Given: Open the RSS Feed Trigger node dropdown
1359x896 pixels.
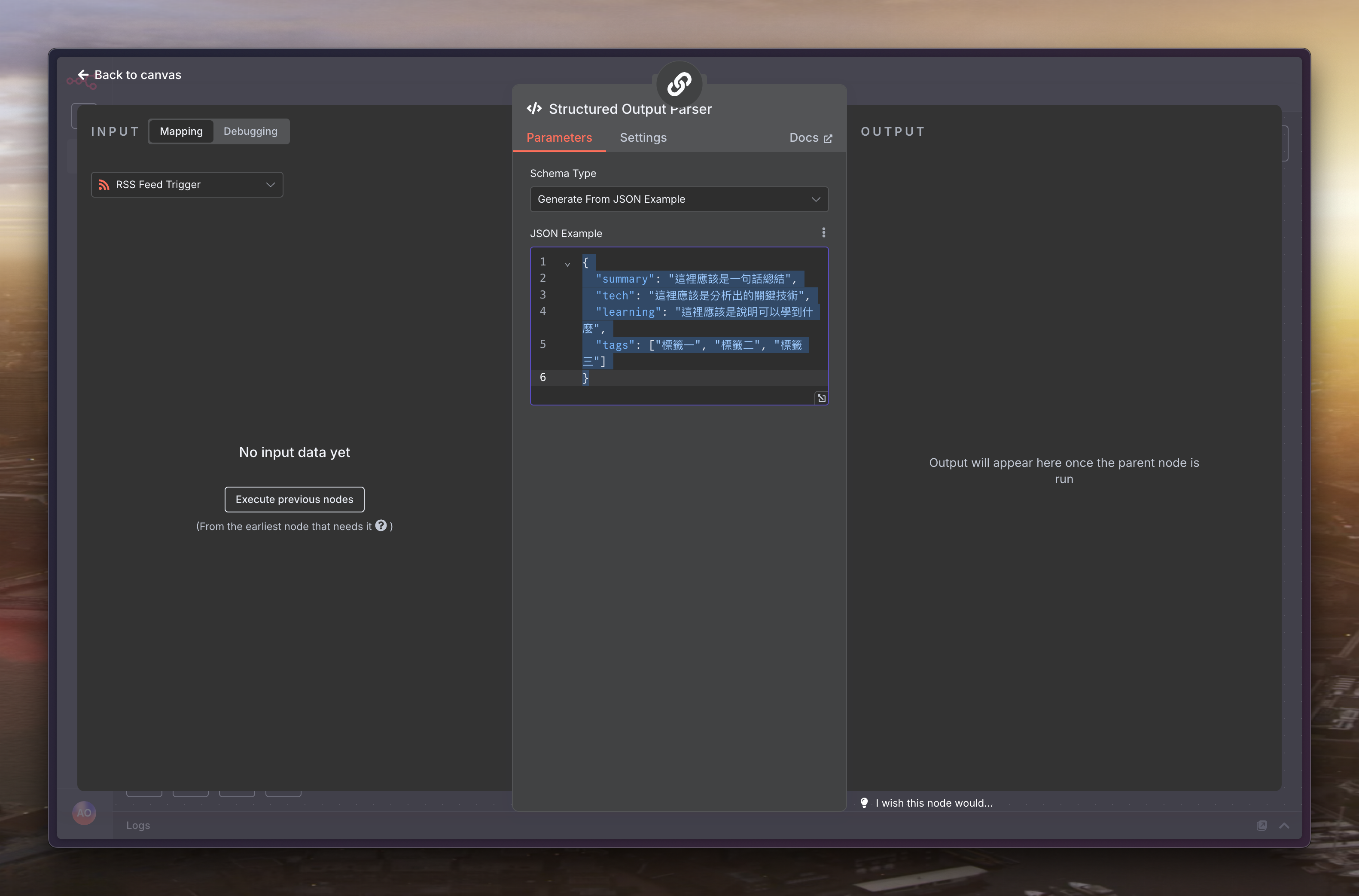Looking at the screenshot, I should pos(187,185).
